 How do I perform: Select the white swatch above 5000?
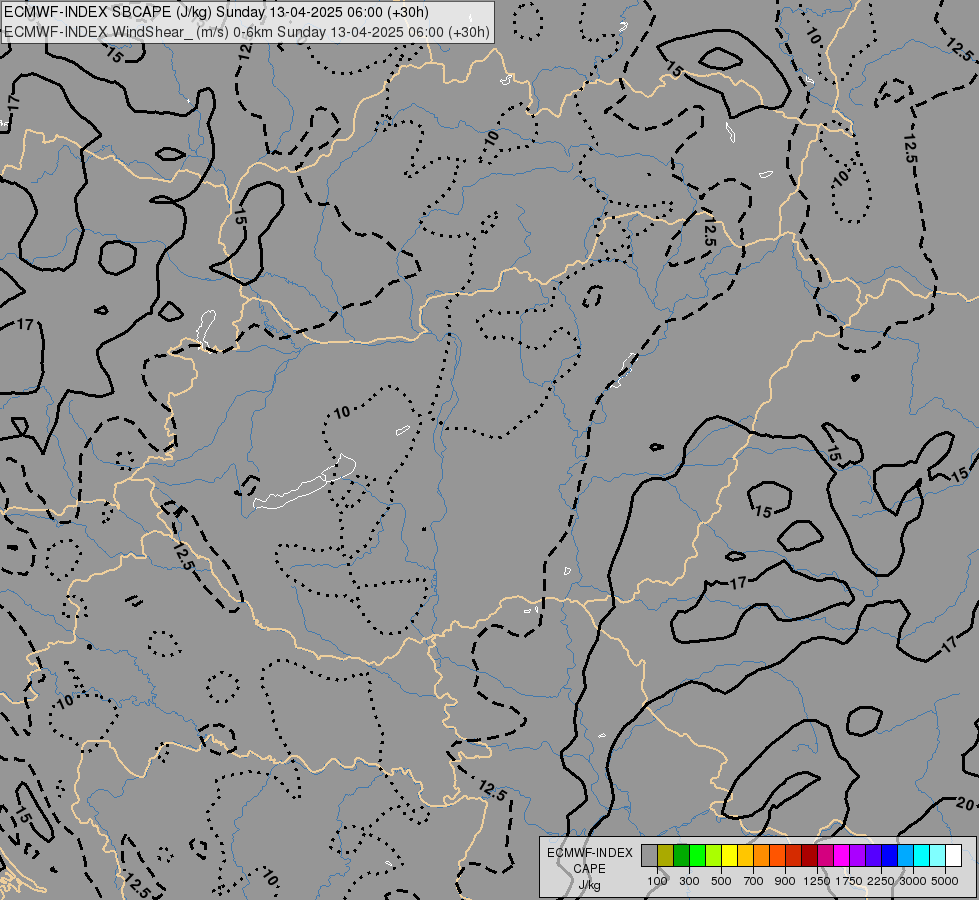pos(953,855)
